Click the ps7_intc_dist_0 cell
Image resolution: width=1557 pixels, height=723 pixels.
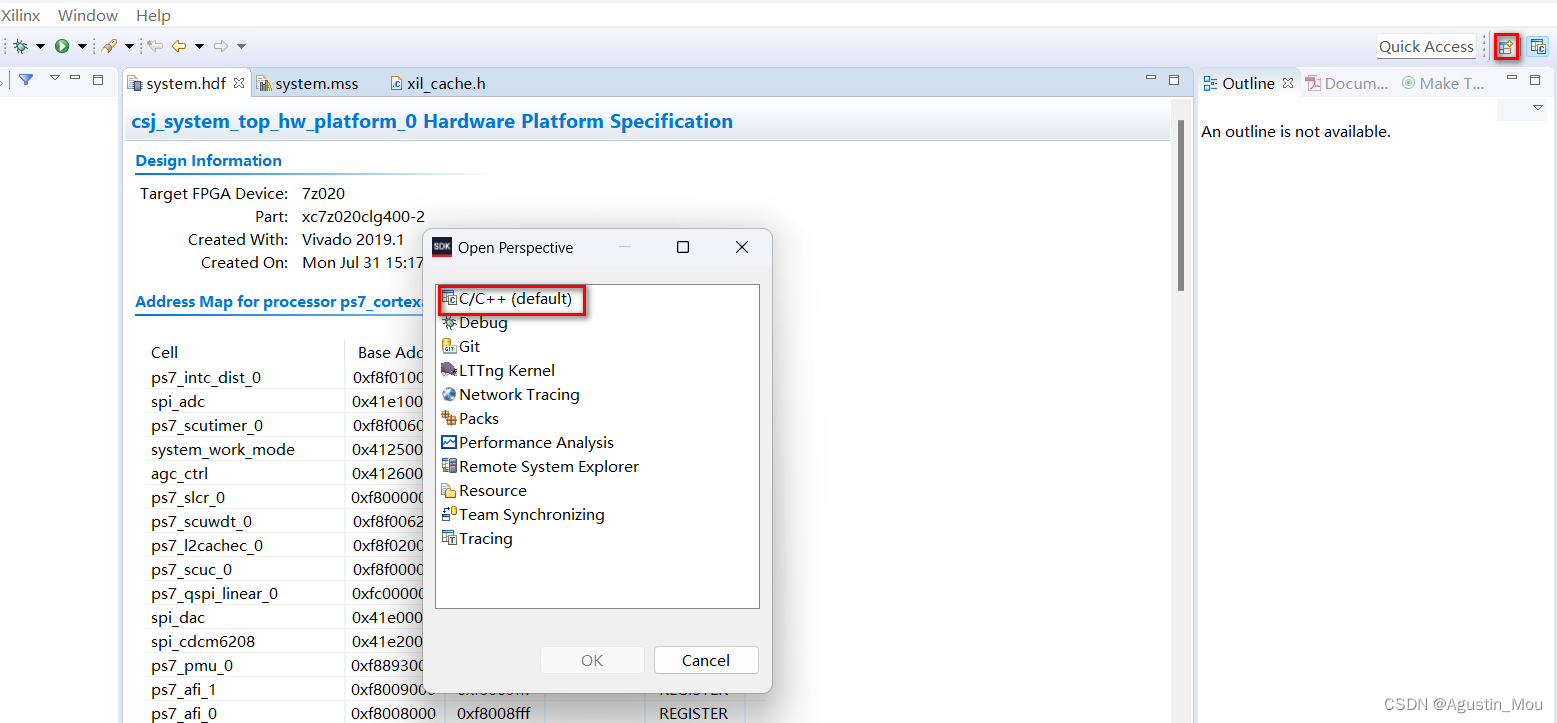click(206, 377)
